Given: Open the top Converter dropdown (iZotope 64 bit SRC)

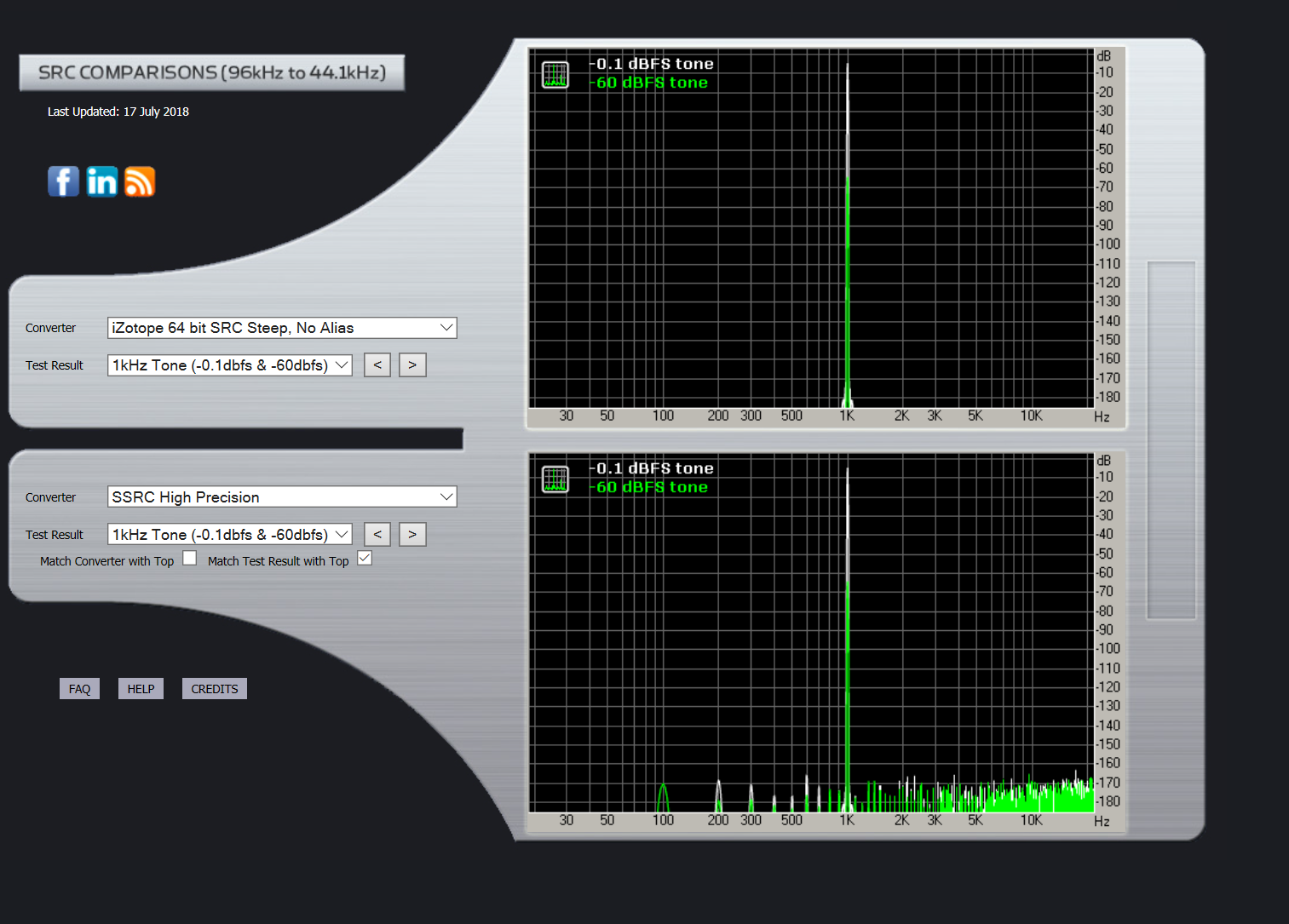Looking at the screenshot, I should (282, 328).
